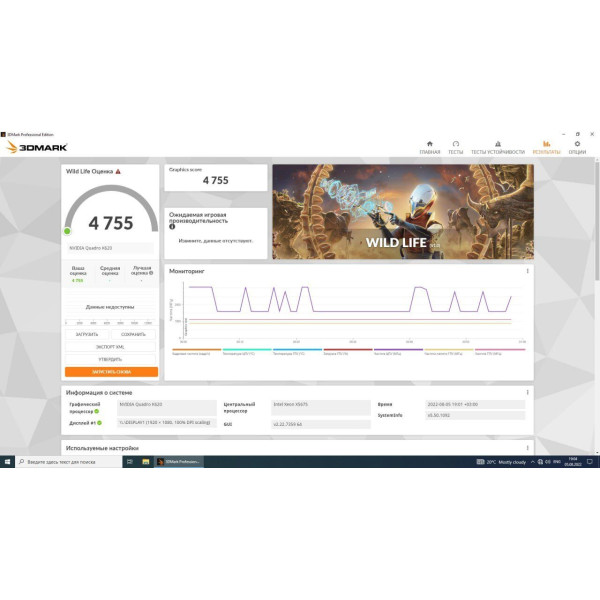Toggle the yellow GPU memory clock legend entry

[x=449, y=352]
